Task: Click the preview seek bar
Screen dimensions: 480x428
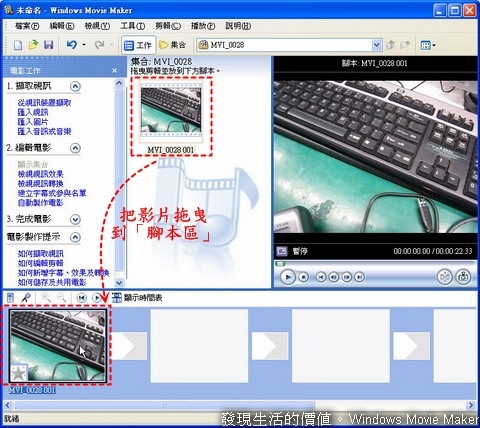Action: [x=375, y=264]
